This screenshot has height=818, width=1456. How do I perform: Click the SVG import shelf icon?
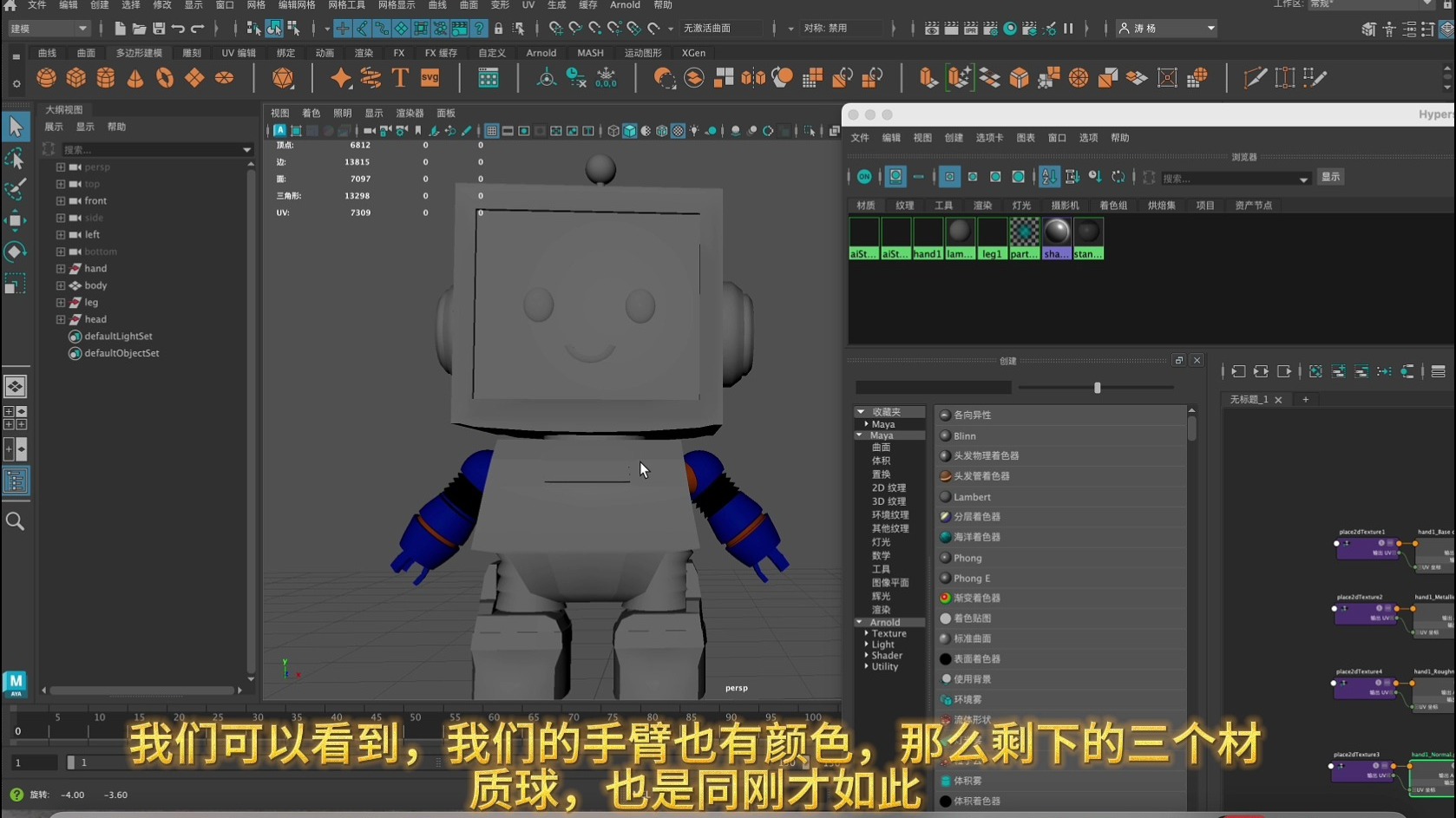pyautogui.click(x=430, y=78)
